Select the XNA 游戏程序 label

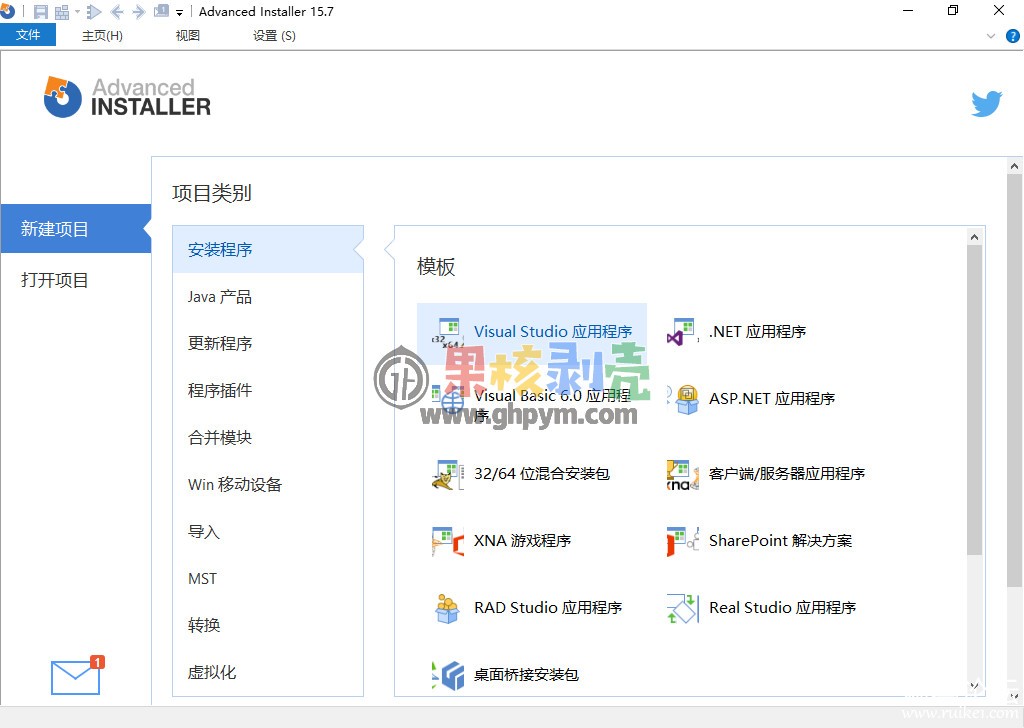(x=522, y=541)
